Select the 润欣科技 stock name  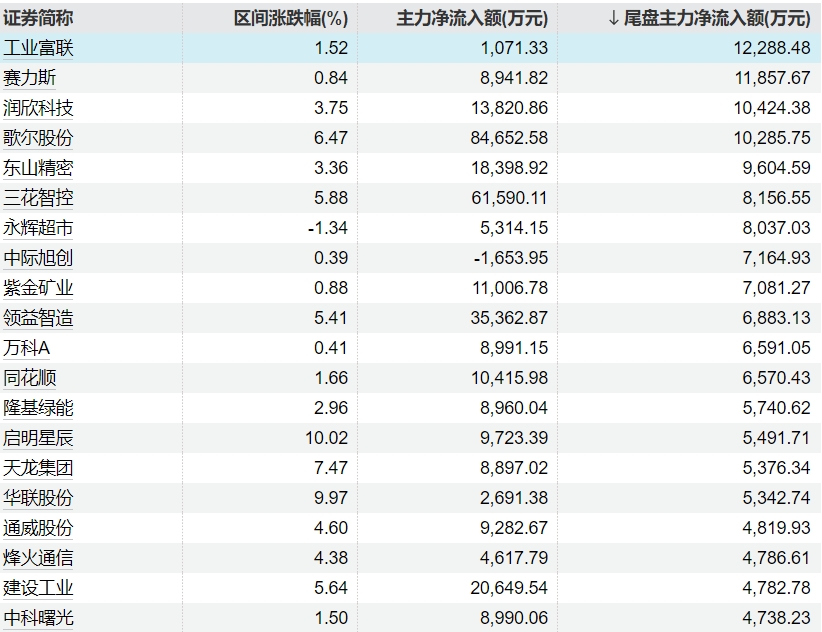(x=38, y=108)
